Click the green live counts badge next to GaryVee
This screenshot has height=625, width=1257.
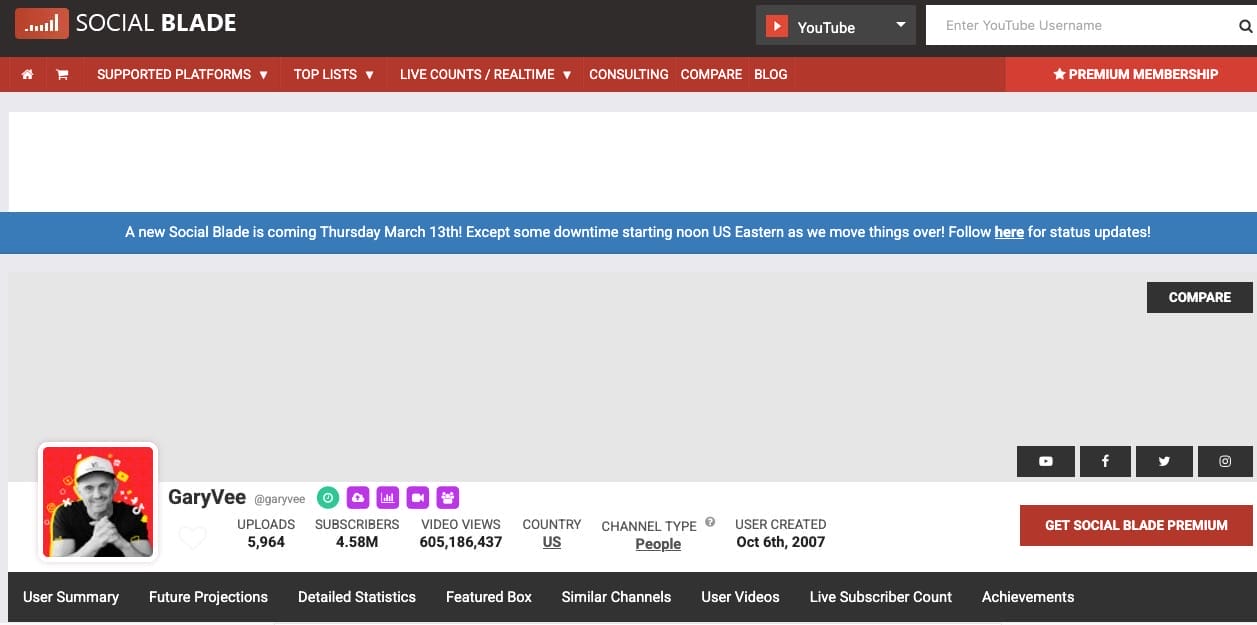point(328,497)
